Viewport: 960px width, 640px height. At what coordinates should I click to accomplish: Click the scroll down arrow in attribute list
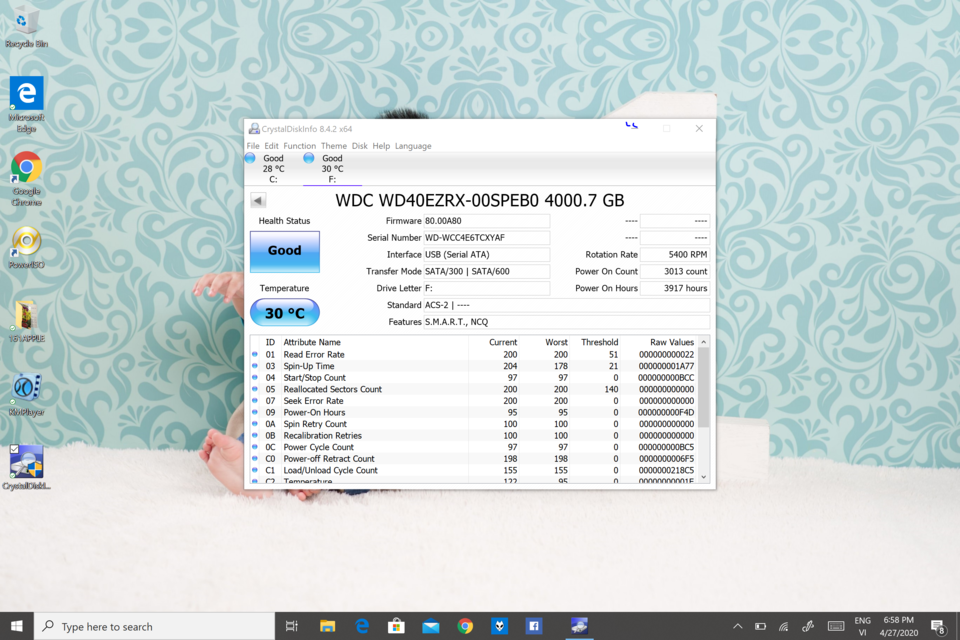click(x=703, y=477)
